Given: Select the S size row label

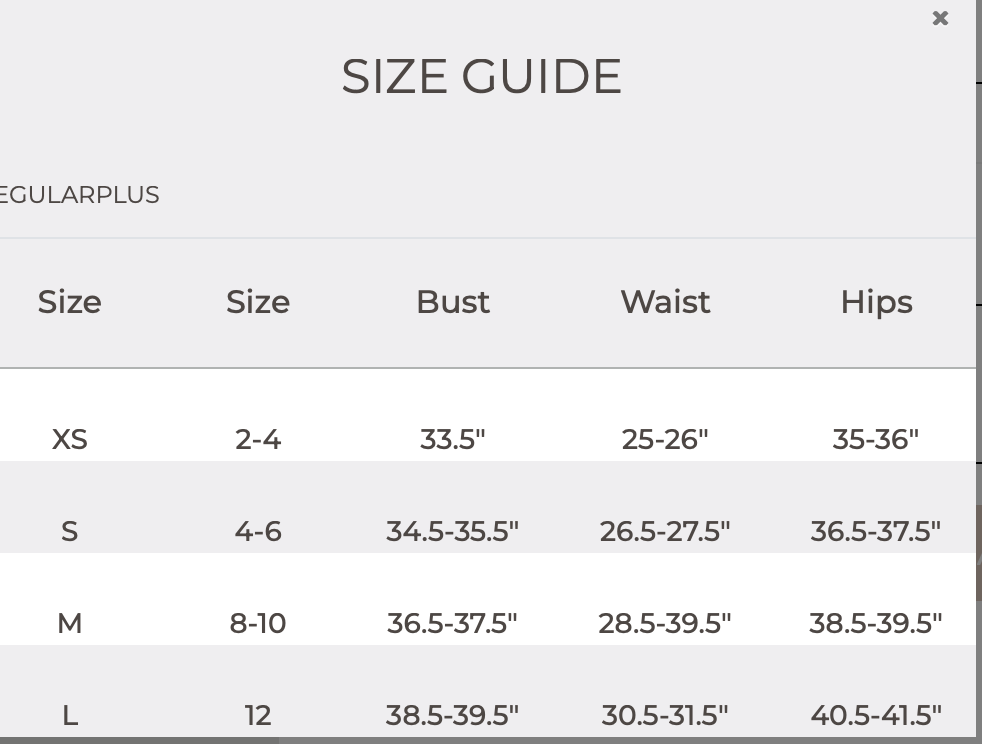Looking at the screenshot, I should pyautogui.click(x=70, y=532).
